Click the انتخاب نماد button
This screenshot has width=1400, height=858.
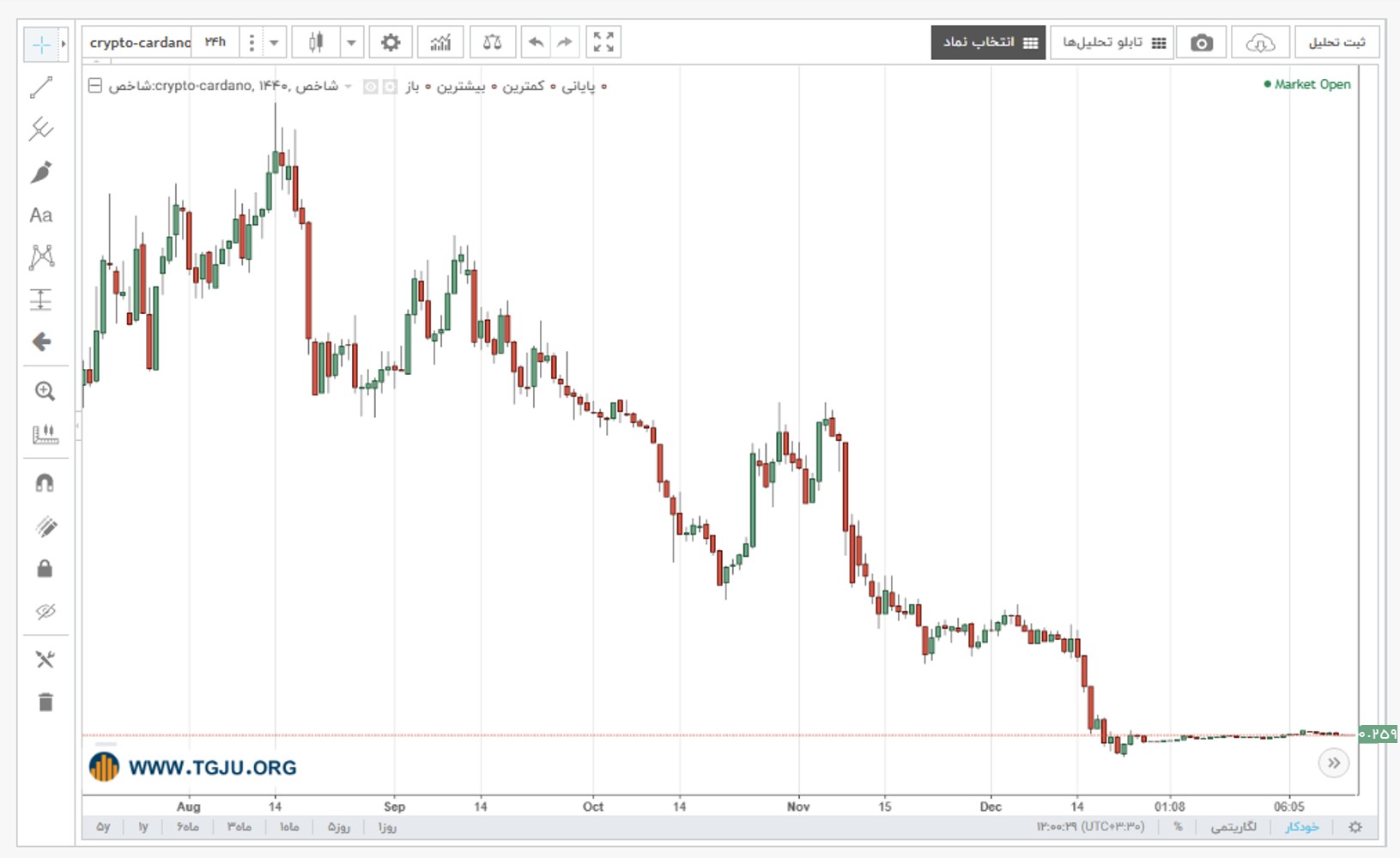989,42
